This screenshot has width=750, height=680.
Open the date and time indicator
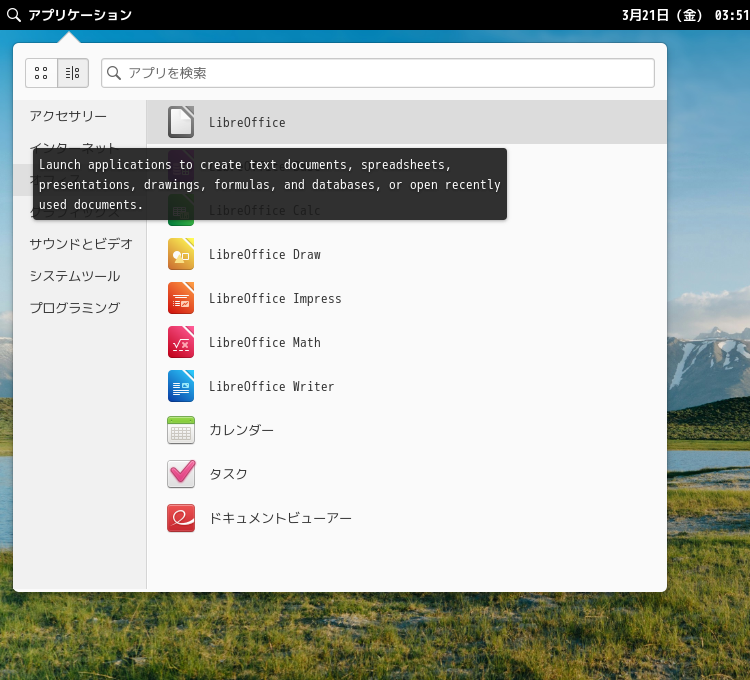[x=685, y=15]
